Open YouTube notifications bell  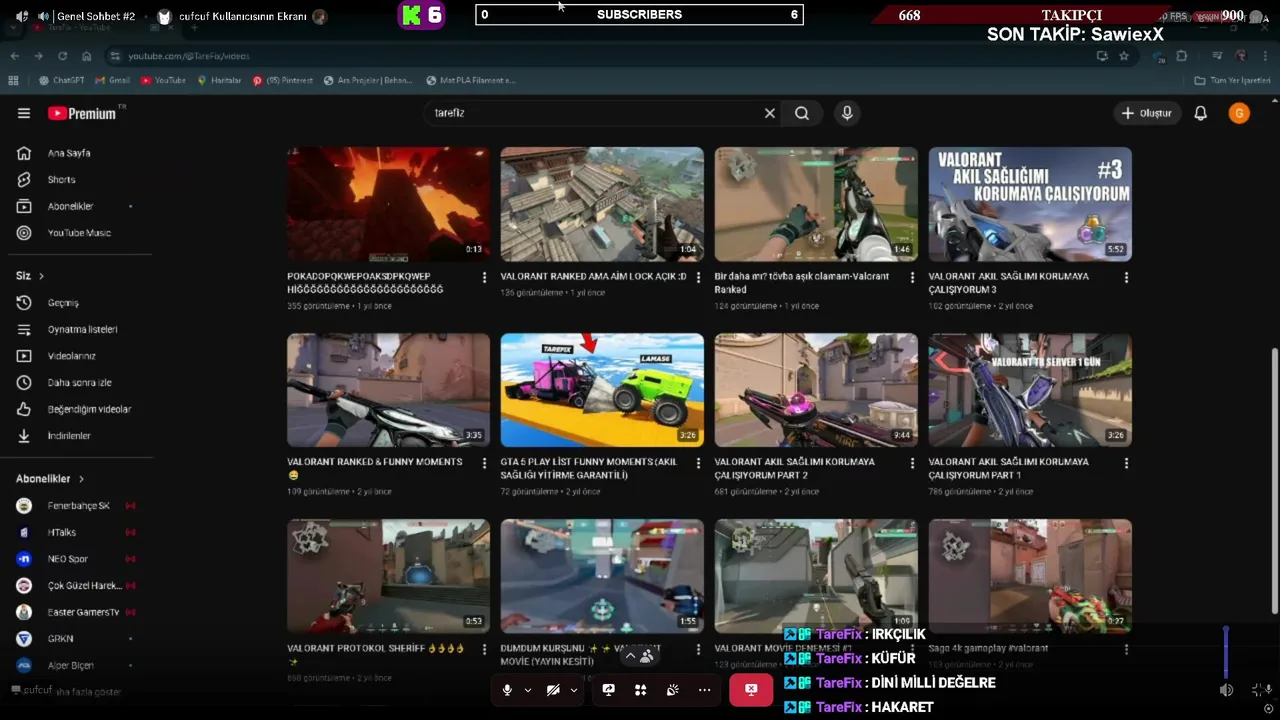(1201, 113)
